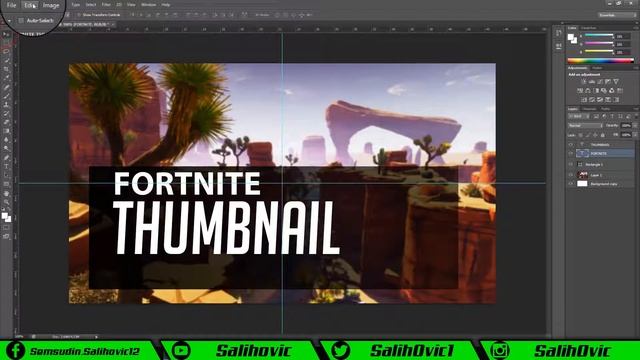Switch to the Swatches tab

click(588, 28)
